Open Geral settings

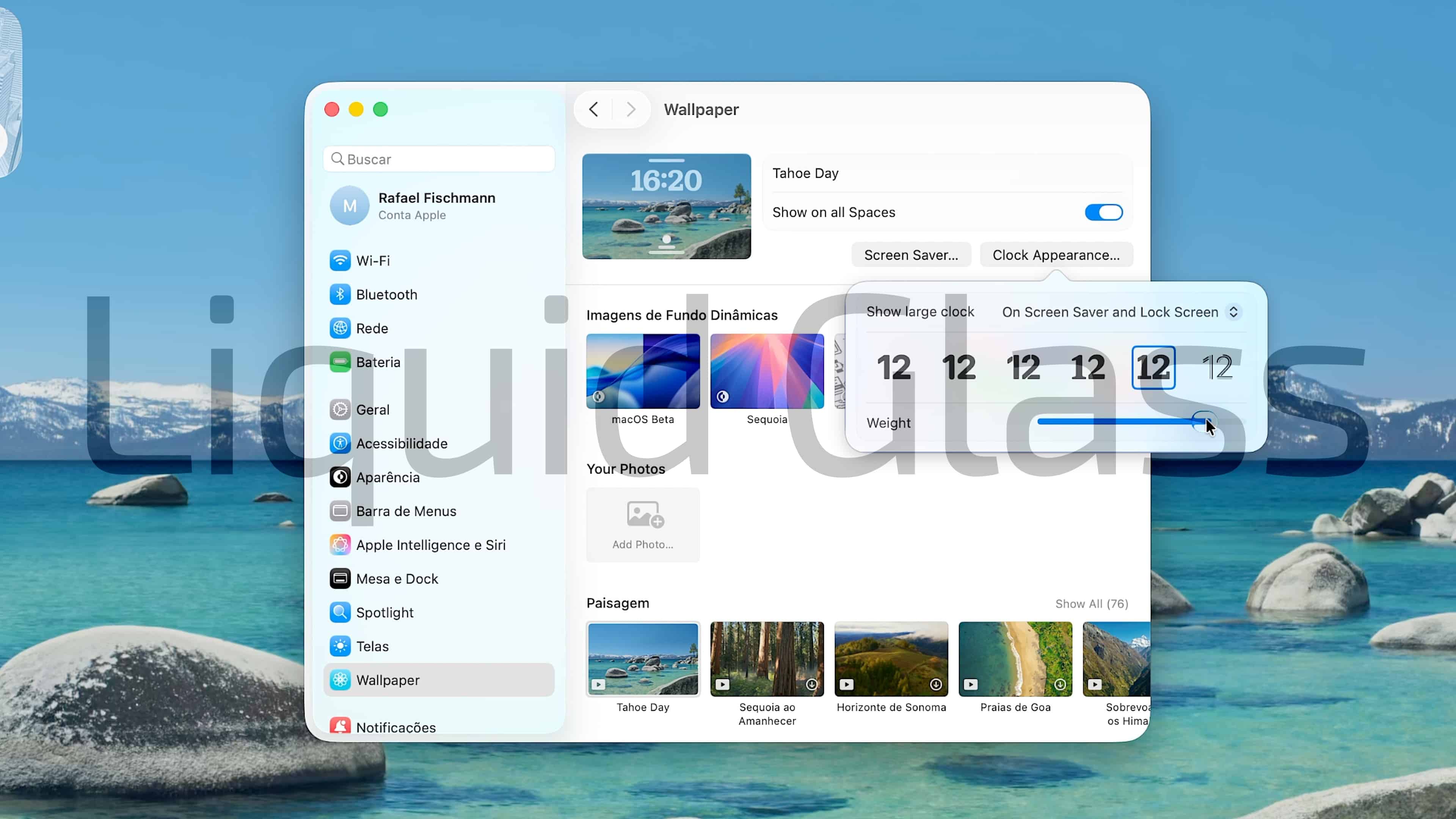point(439,410)
